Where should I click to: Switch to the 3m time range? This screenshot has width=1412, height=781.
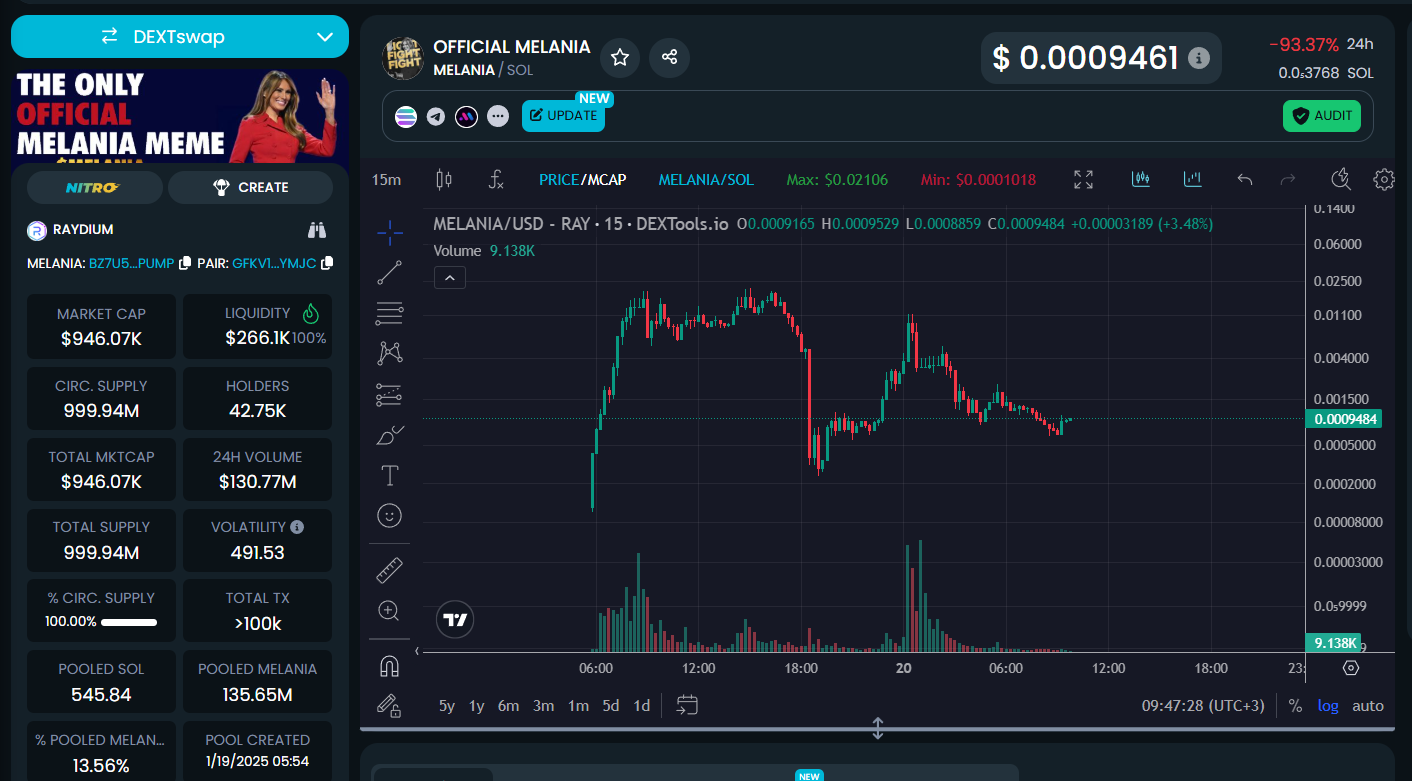click(x=543, y=705)
